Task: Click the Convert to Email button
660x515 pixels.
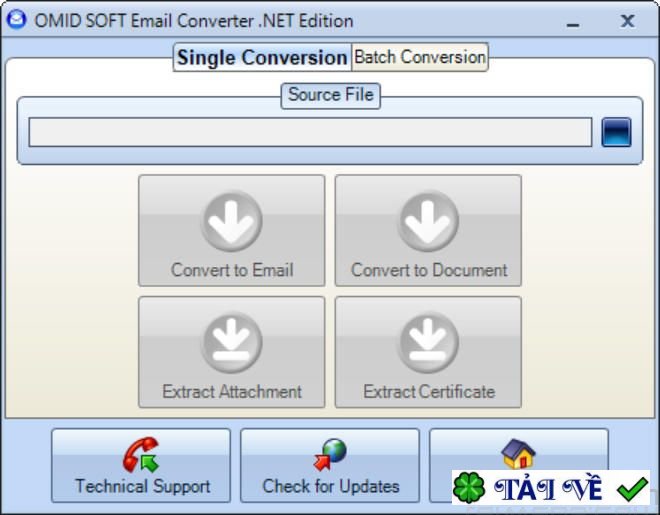Action: point(232,231)
